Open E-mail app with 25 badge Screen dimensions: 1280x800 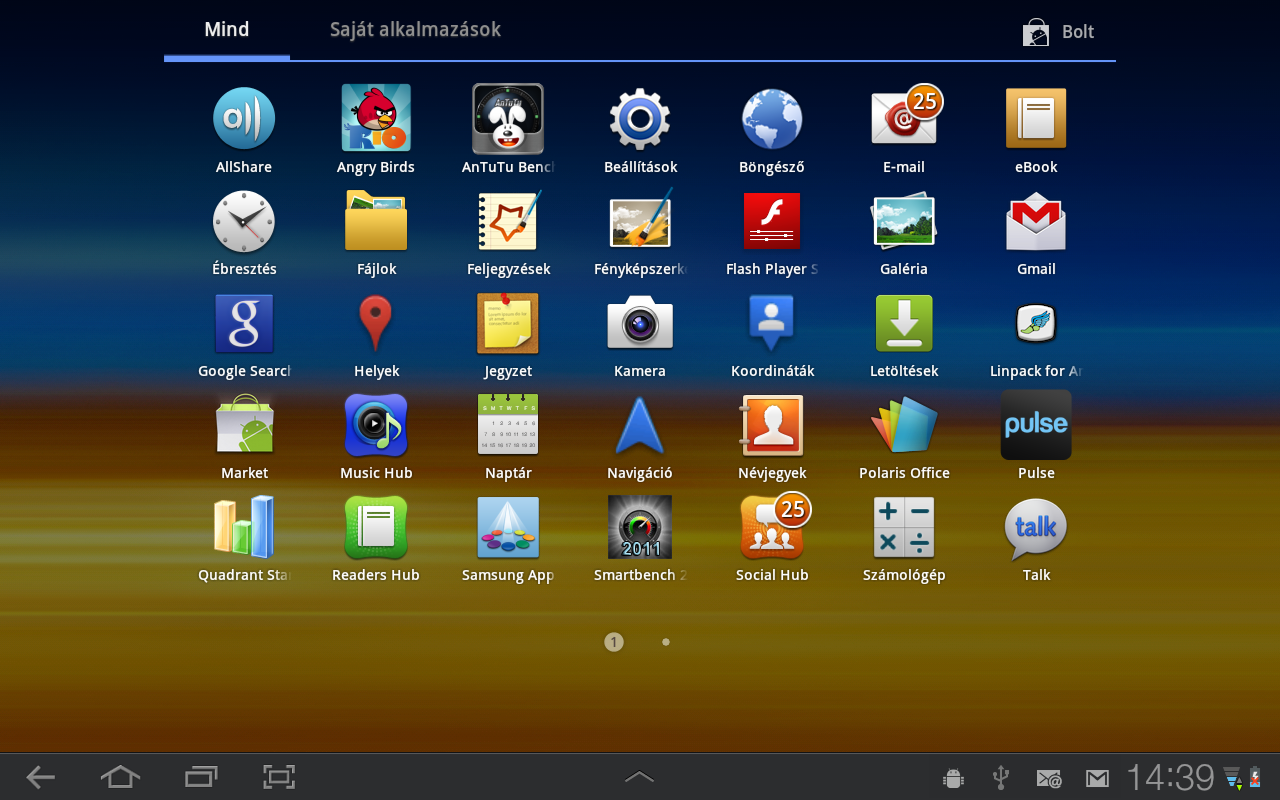coord(904,119)
